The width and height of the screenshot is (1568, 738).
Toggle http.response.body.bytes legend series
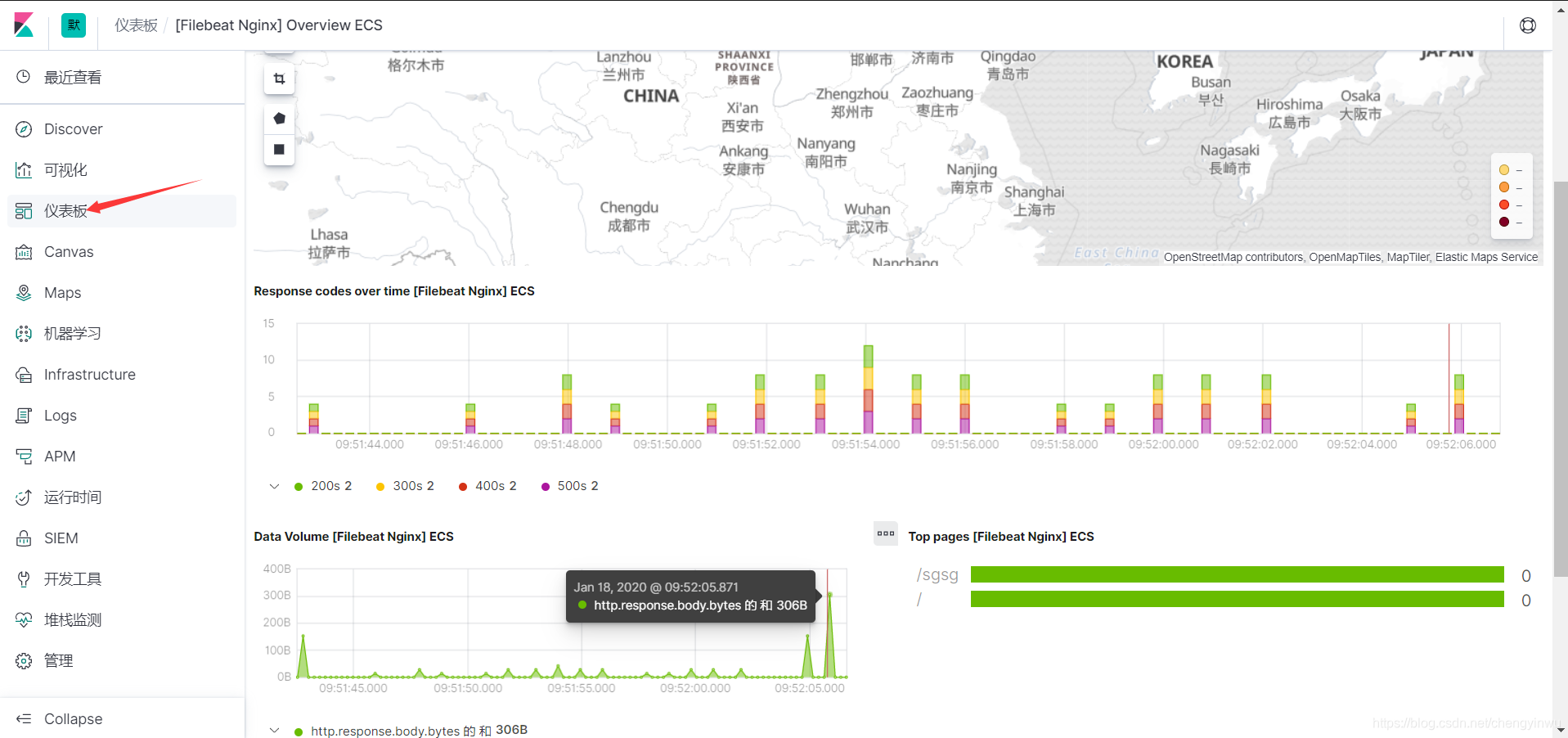point(411,731)
